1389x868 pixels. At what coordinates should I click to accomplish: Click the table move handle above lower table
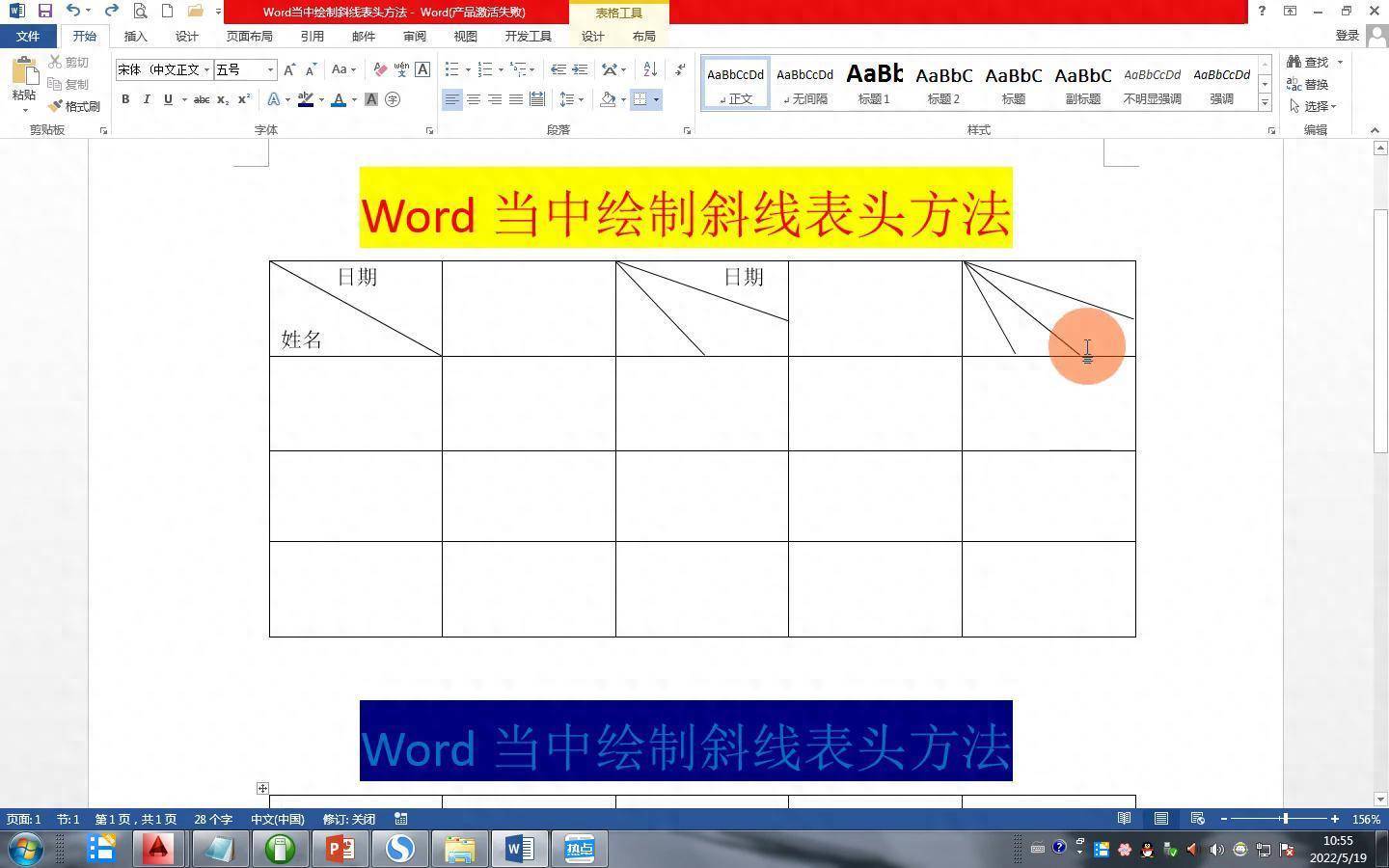click(262, 788)
